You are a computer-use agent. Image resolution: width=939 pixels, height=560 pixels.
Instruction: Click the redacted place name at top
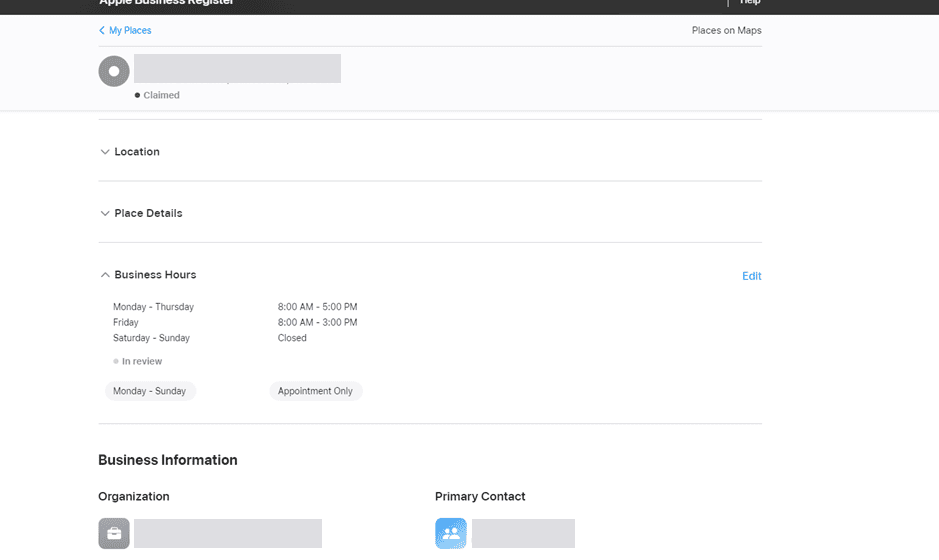(237, 68)
